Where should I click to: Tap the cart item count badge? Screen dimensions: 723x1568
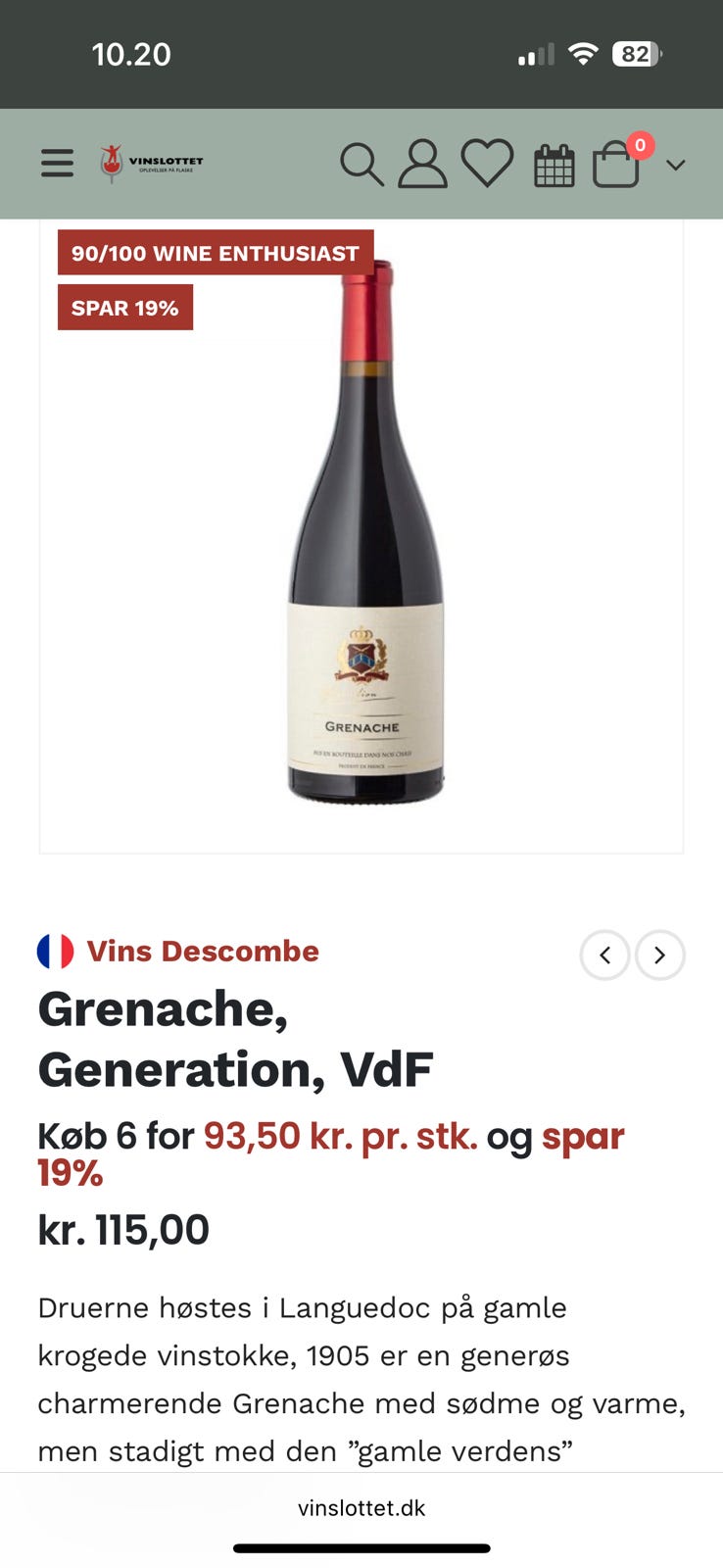[x=640, y=145]
